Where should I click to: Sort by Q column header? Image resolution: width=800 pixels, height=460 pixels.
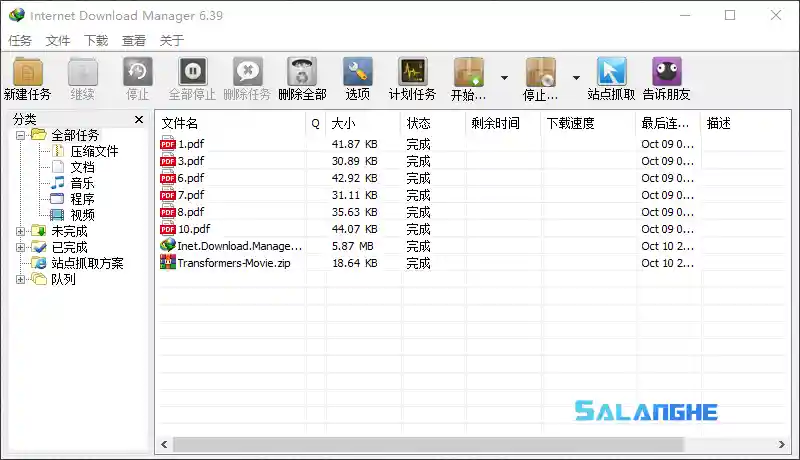pos(316,123)
